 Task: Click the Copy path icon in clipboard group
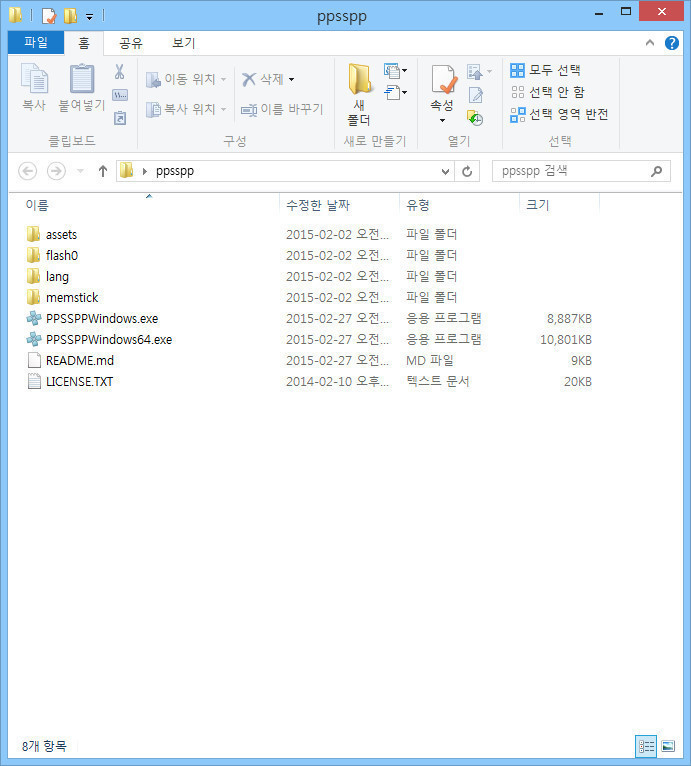click(x=120, y=95)
